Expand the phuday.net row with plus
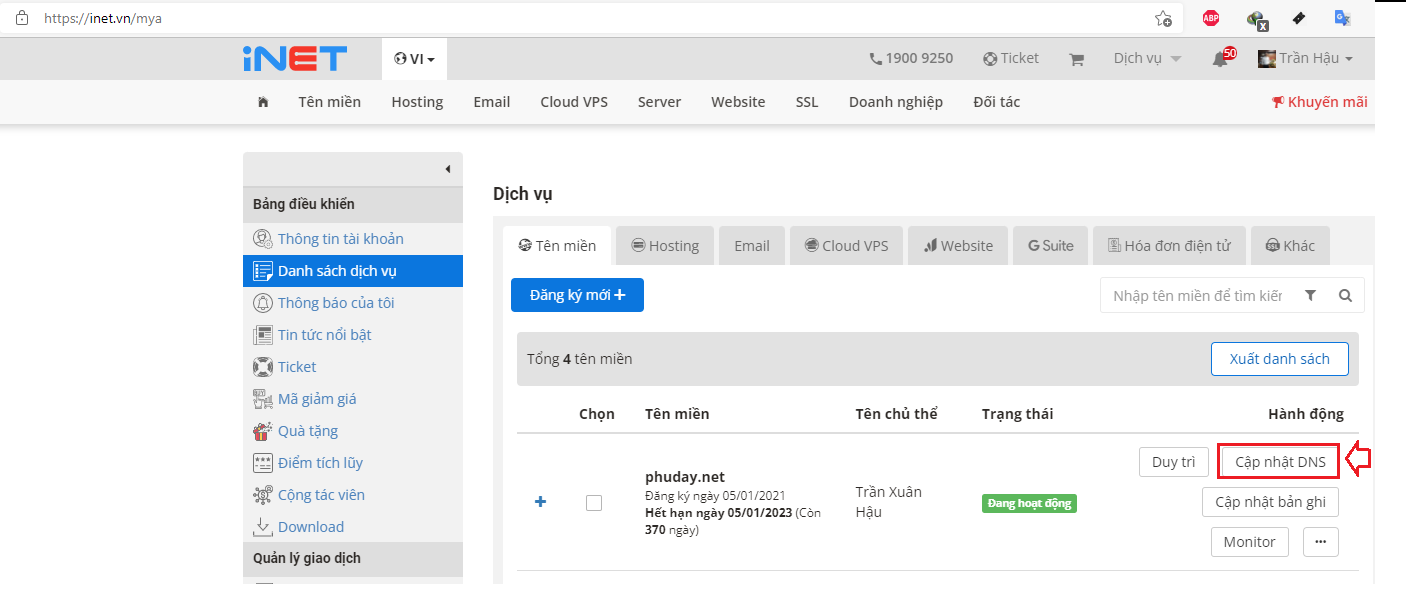1406x593 pixels. tap(541, 502)
